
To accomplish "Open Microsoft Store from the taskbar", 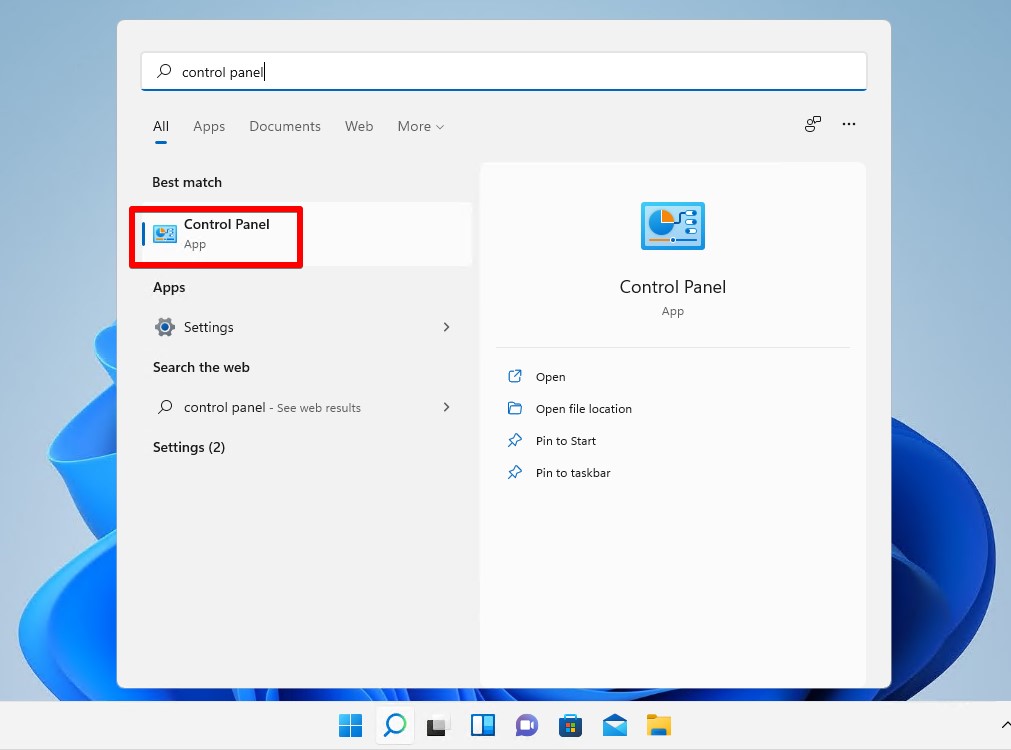I will click(x=571, y=725).
